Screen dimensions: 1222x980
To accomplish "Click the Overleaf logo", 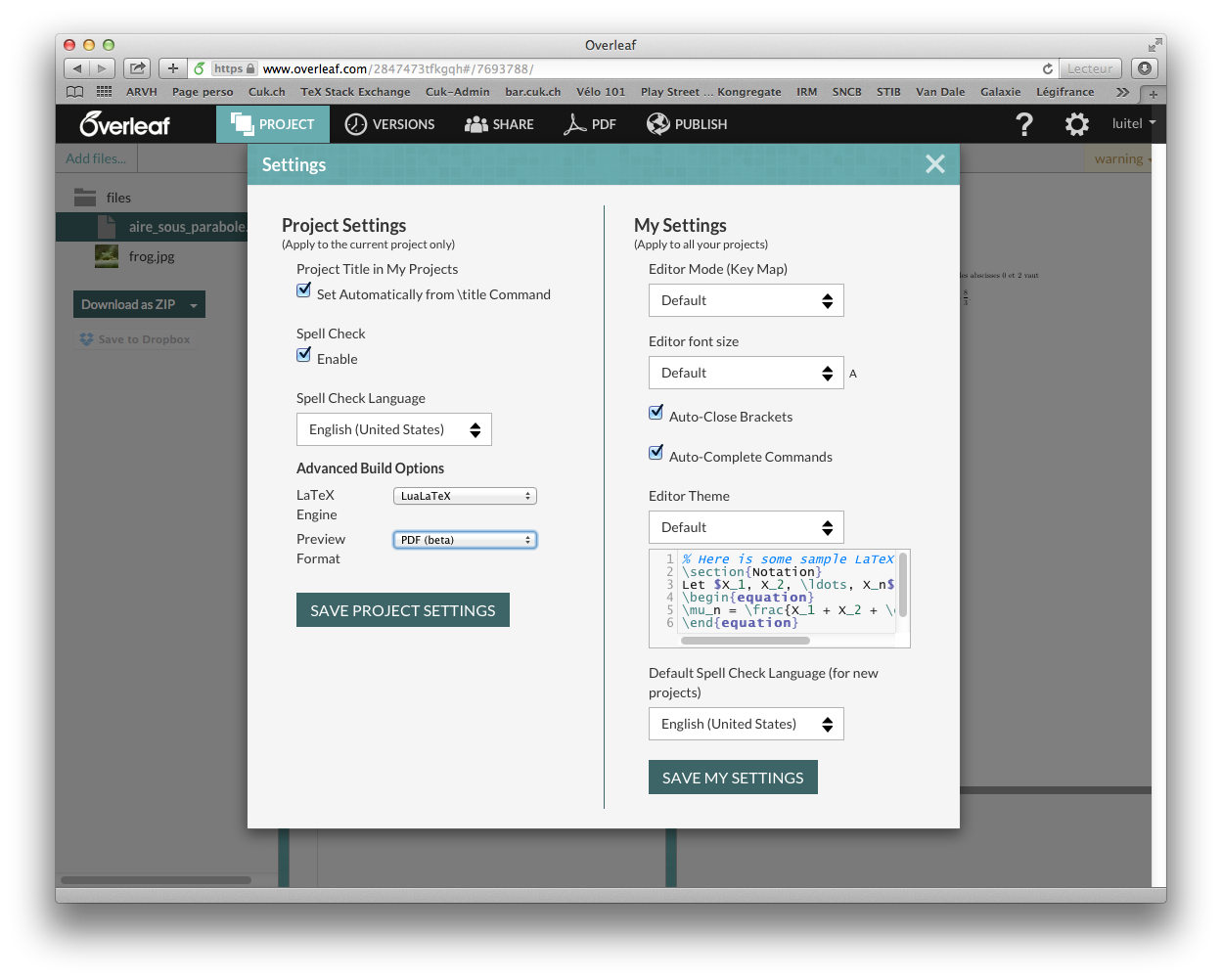I will pos(125,124).
